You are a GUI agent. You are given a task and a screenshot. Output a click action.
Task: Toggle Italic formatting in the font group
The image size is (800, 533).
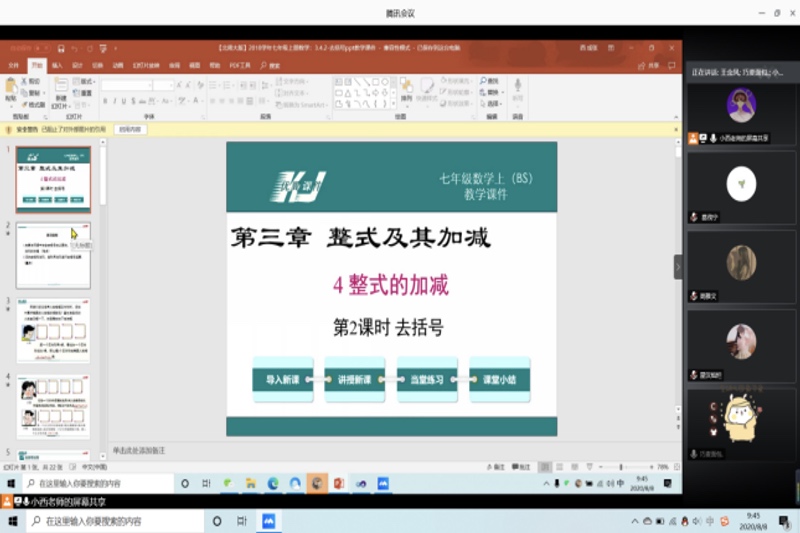pyautogui.click(x=115, y=101)
